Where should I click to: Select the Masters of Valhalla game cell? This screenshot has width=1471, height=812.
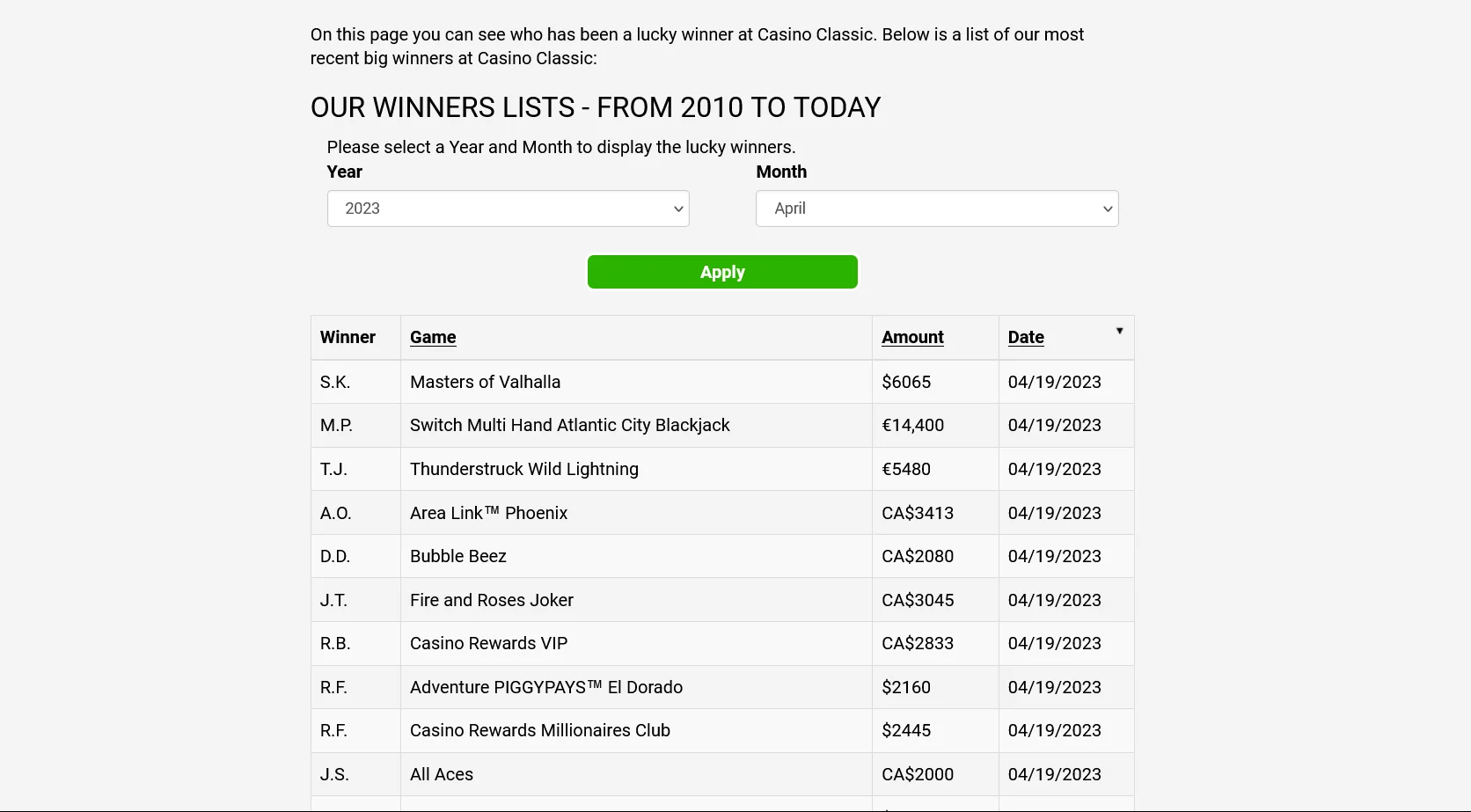(x=636, y=382)
